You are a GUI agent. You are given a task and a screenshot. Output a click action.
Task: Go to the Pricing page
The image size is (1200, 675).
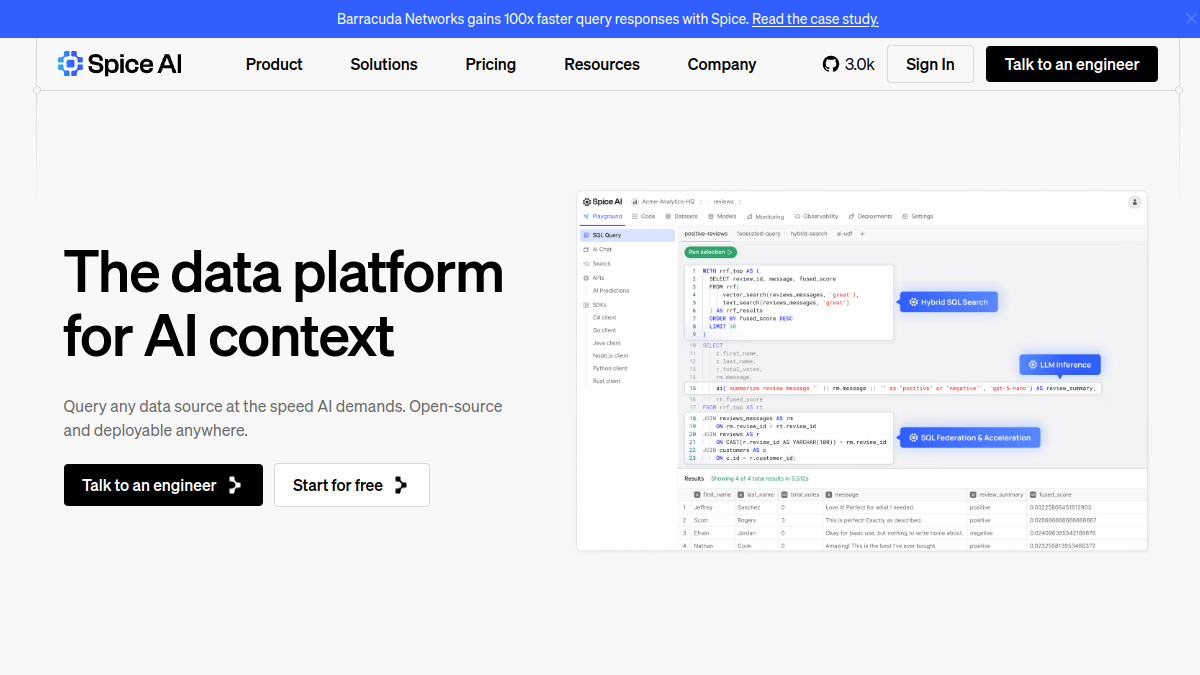tap(491, 64)
